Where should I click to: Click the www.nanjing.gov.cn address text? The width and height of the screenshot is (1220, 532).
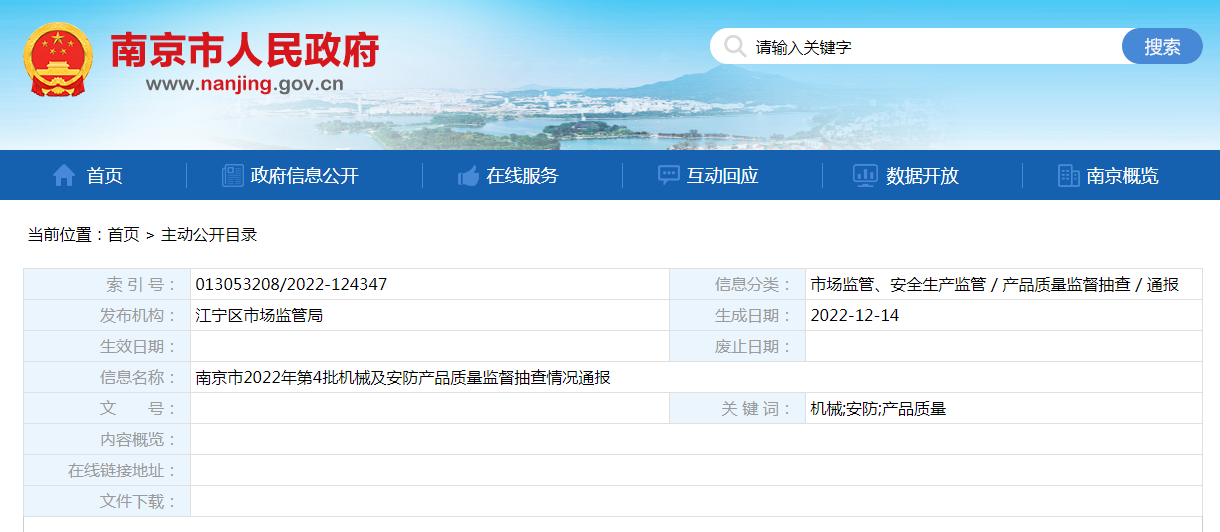pos(245,83)
